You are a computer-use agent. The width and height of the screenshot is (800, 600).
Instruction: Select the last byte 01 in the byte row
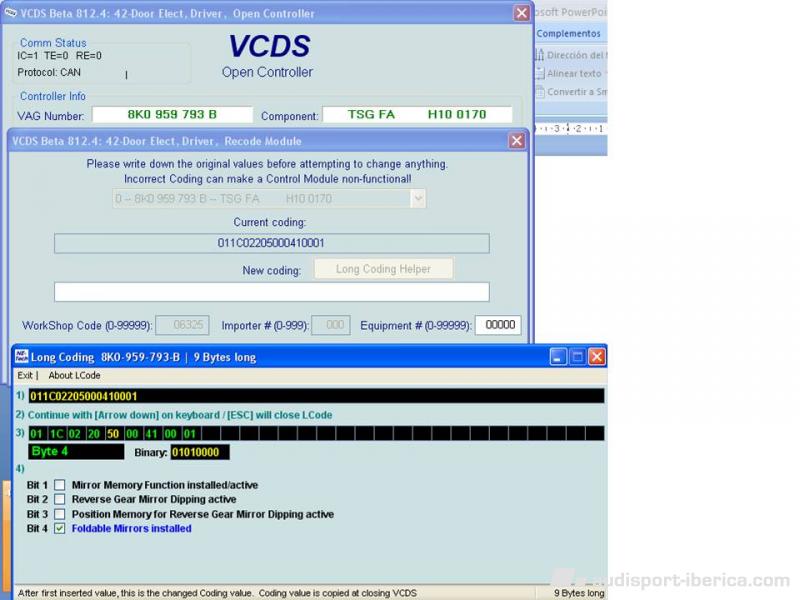(x=190, y=434)
